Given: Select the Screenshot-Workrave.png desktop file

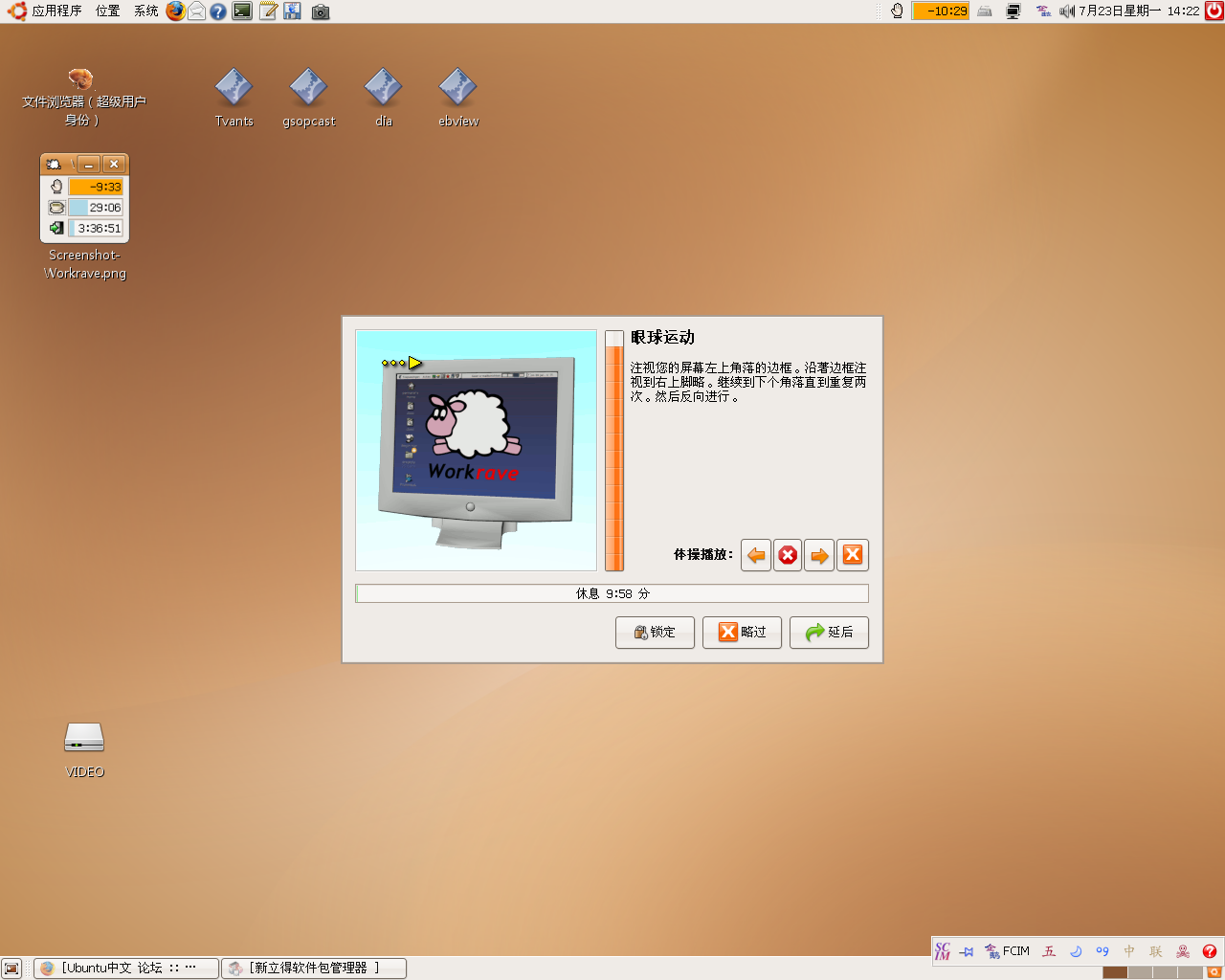Looking at the screenshot, I should pyautogui.click(x=84, y=217).
